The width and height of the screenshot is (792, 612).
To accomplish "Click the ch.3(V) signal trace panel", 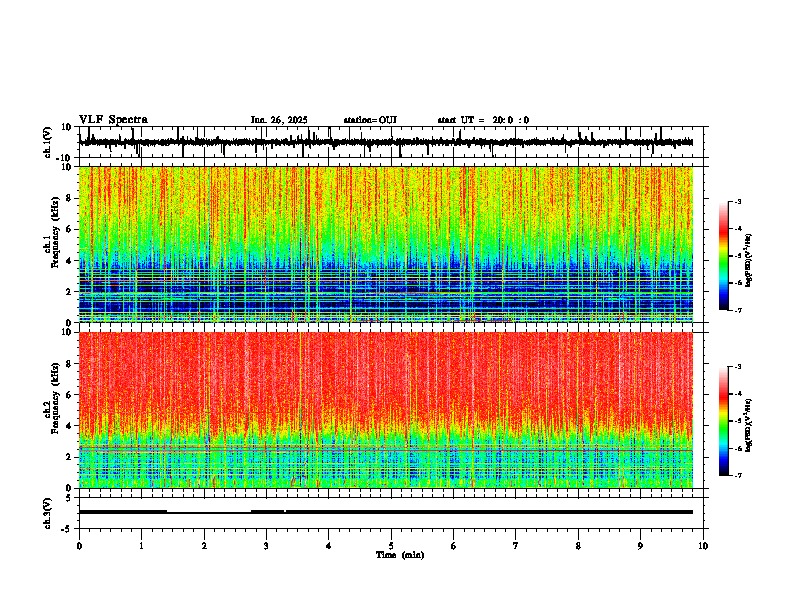I will (393, 513).
